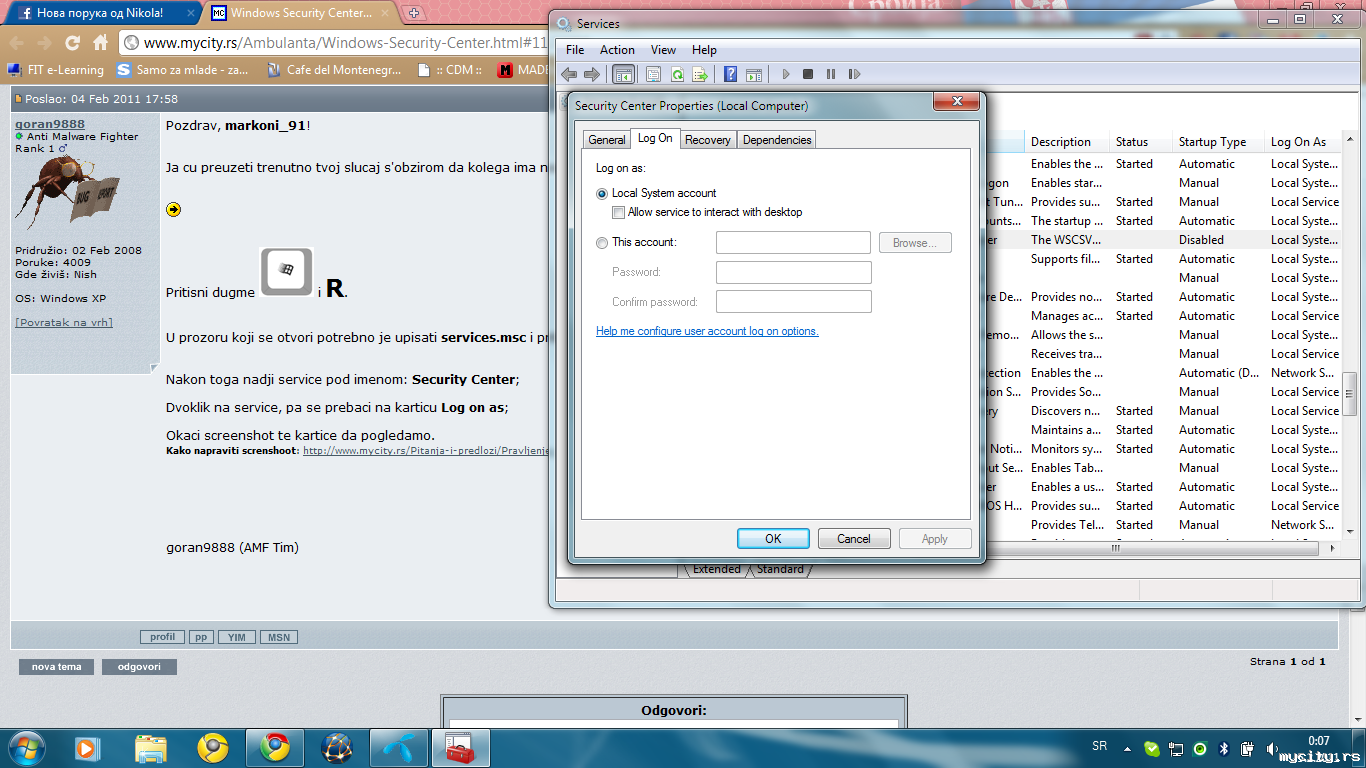The image size is (1366, 768).
Task: Open Properties icon in Services toolbar
Action: [x=653, y=74]
